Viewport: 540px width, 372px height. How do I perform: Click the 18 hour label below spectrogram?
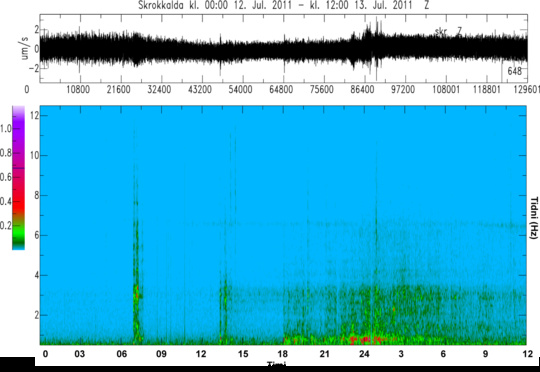(x=283, y=354)
